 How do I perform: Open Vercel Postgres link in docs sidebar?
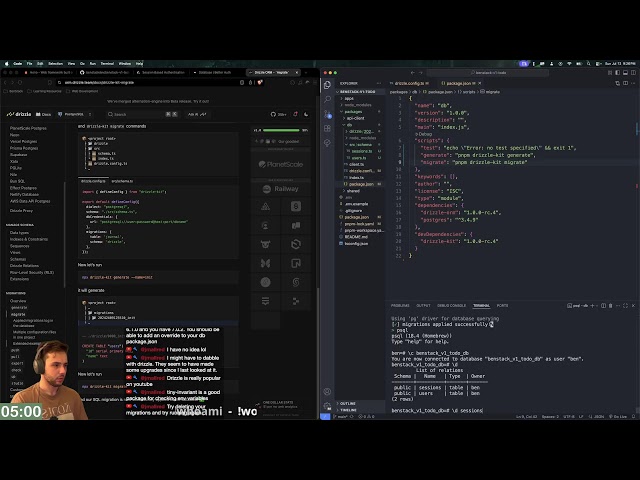(23, 141)
